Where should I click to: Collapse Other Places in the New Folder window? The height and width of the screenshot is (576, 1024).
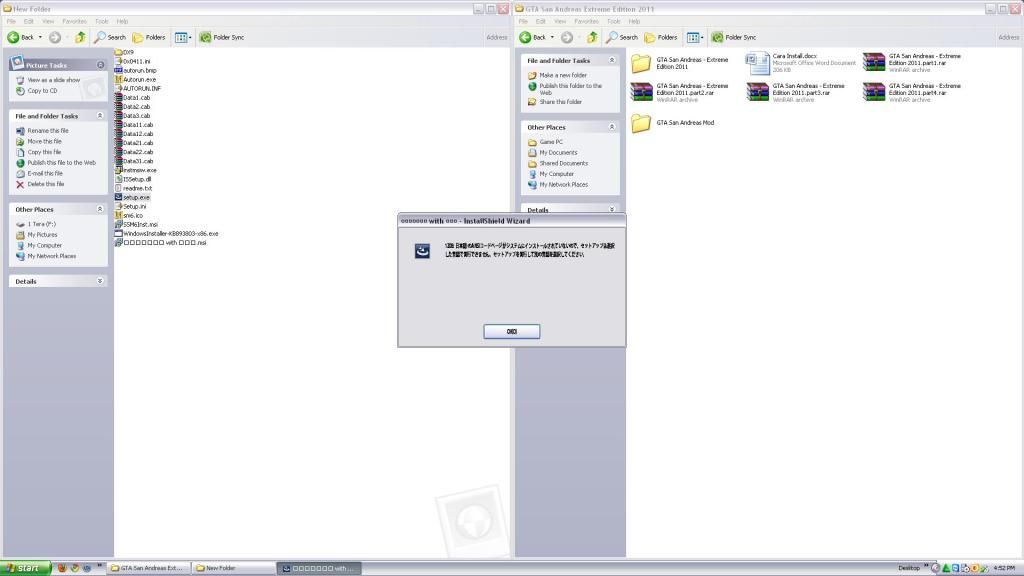[100, 209]
